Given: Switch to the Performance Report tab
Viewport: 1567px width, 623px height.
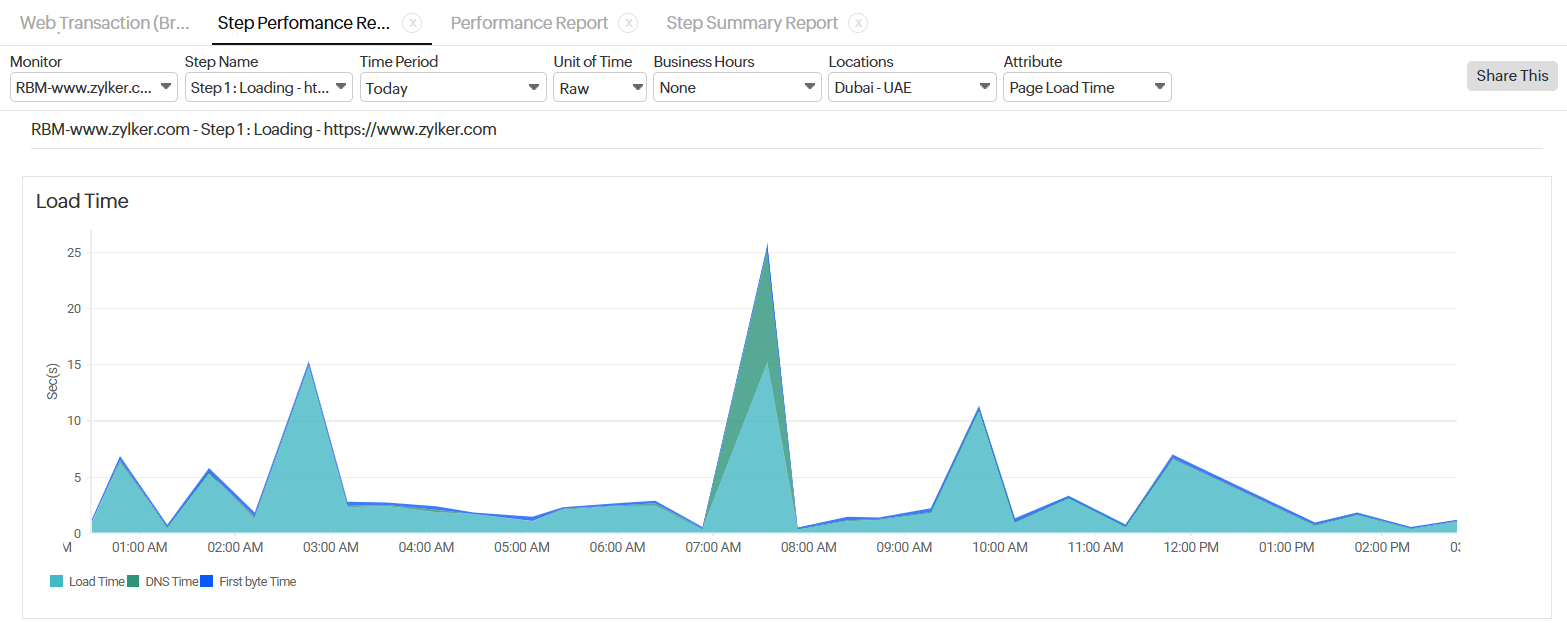Looking at the screenshot, I should [529, 22].
